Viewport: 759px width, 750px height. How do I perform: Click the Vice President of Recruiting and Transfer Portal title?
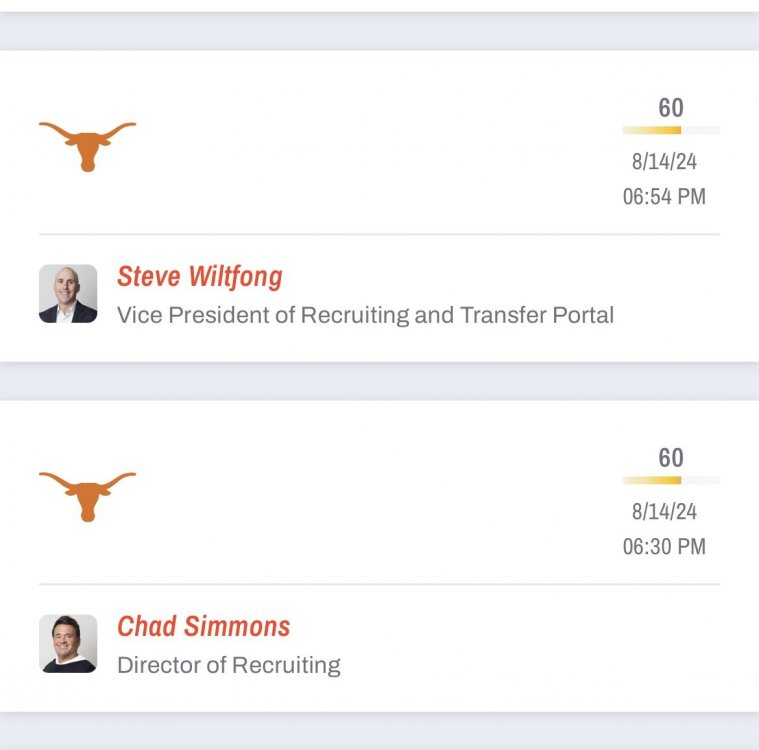coord(365,315)
